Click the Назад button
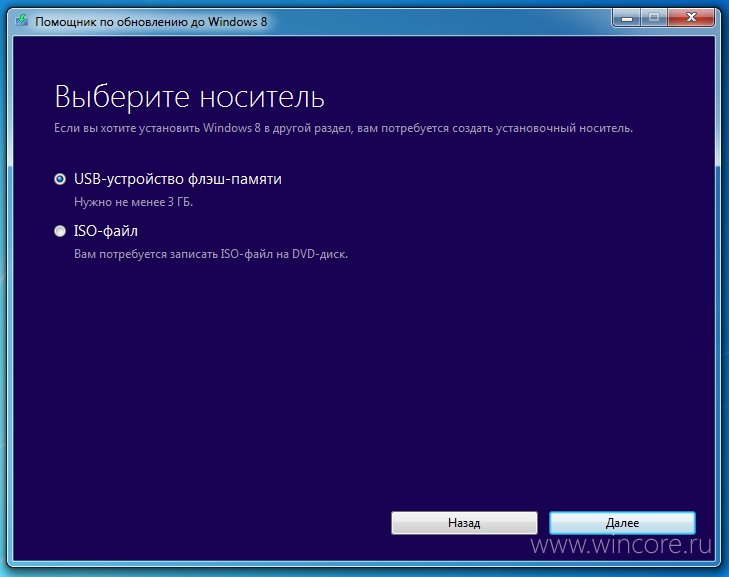 pos(464,523)
